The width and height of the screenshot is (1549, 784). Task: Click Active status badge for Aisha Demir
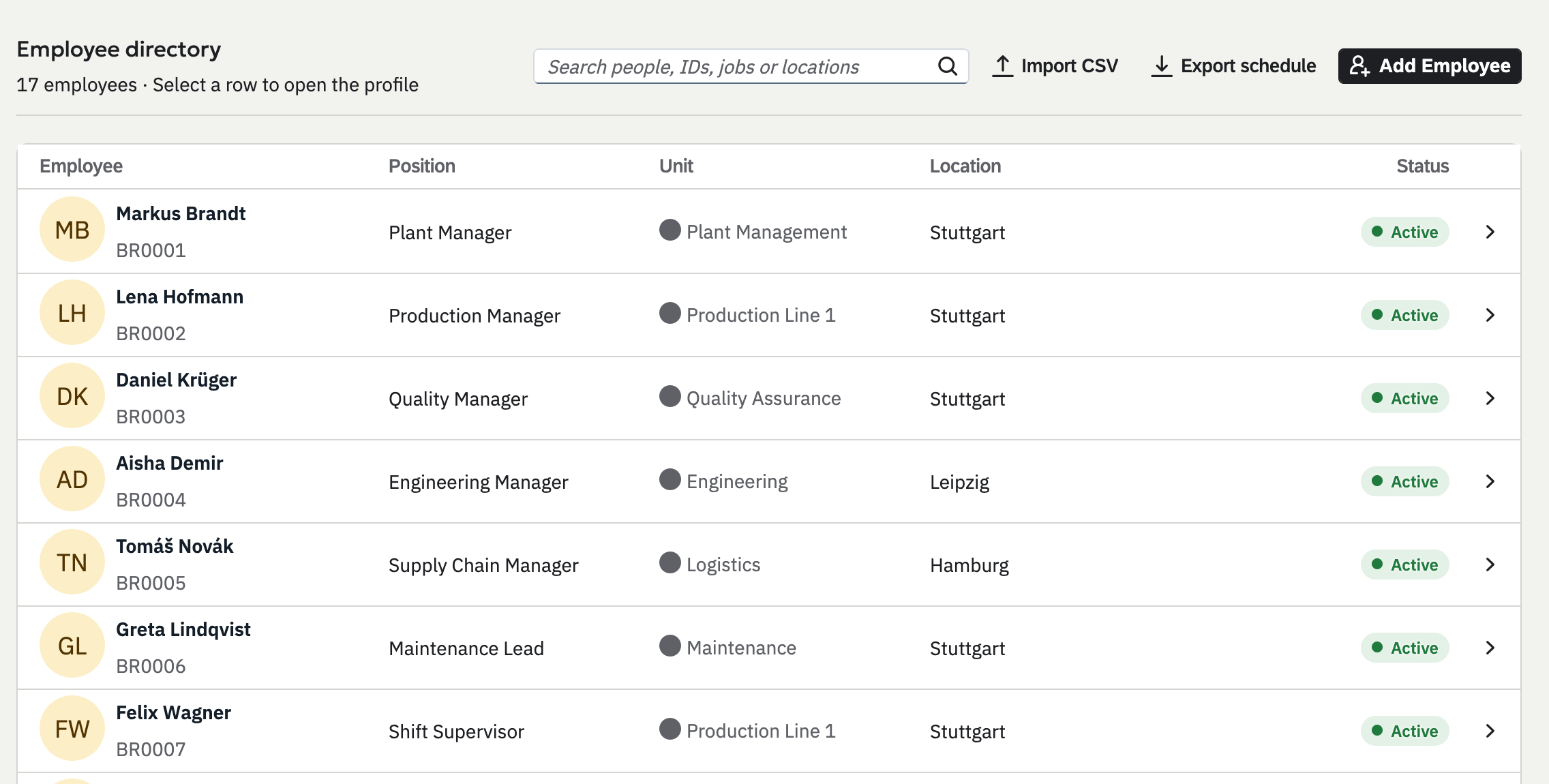tap(1405, 481)
